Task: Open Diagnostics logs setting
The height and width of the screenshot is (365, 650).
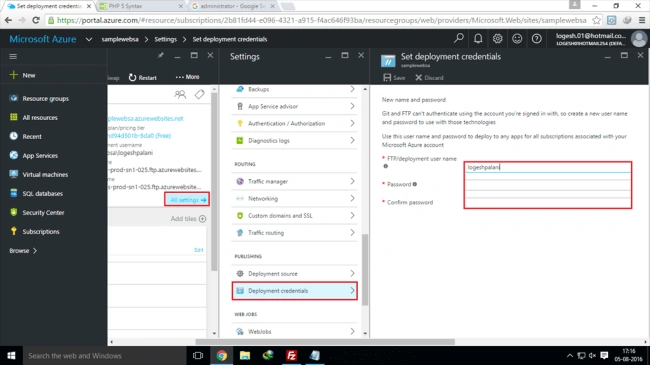Action: click(x=295, y=141)
